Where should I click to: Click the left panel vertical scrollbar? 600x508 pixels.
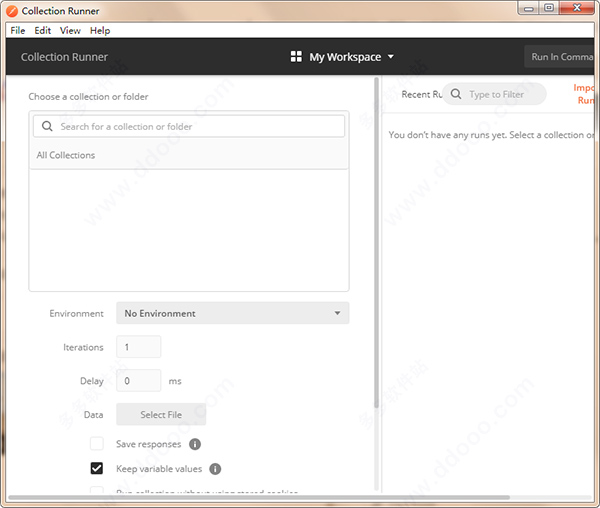377,243
